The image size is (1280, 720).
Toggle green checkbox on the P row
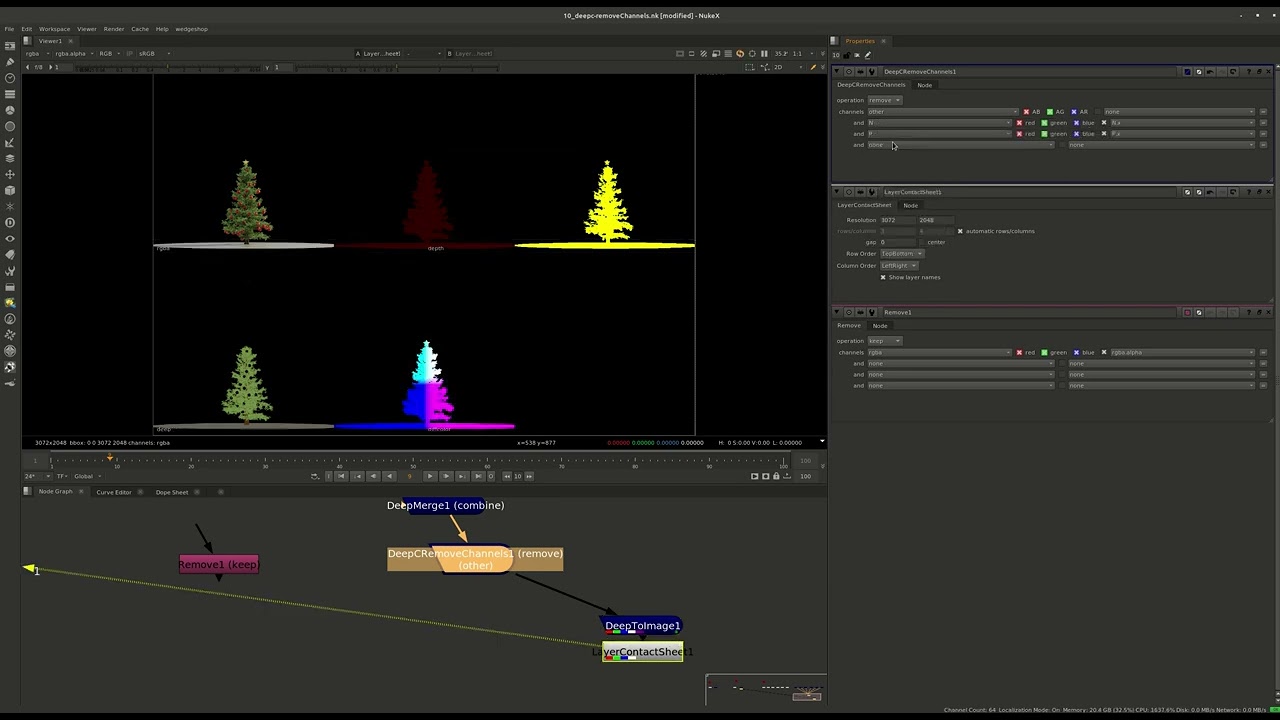pos(1044,134)
